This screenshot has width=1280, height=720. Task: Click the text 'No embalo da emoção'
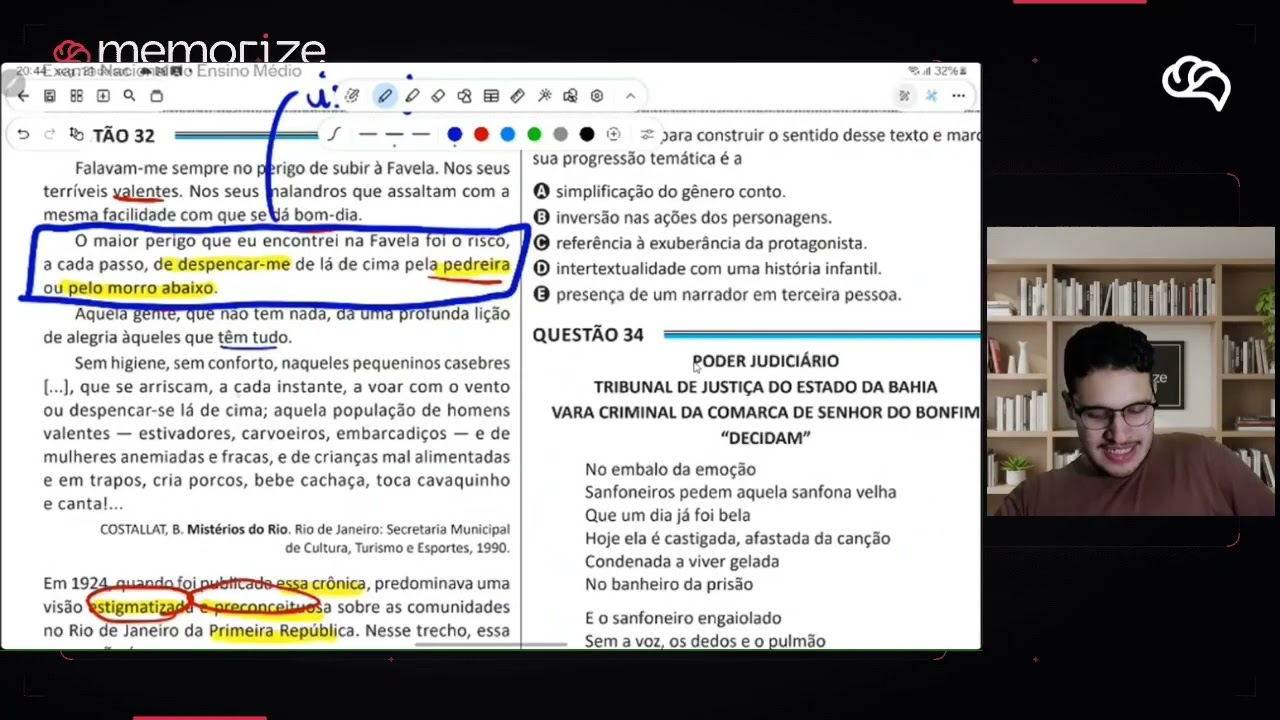(670, 469)
